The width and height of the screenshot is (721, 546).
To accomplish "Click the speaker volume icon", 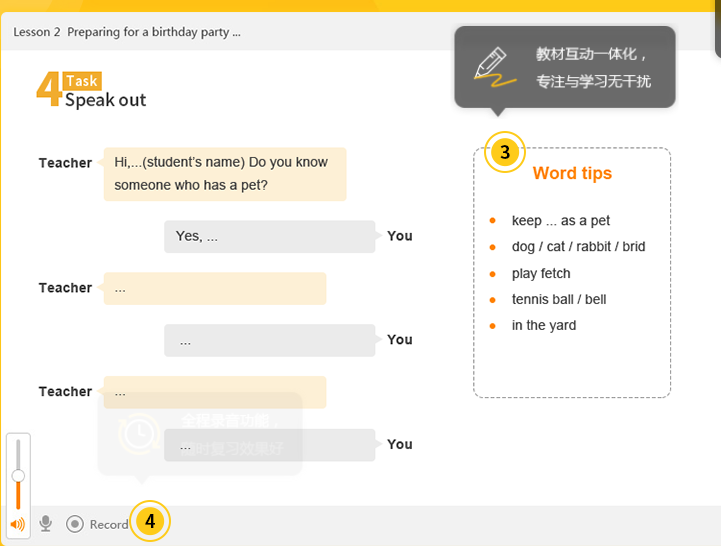I will [17, 524].
